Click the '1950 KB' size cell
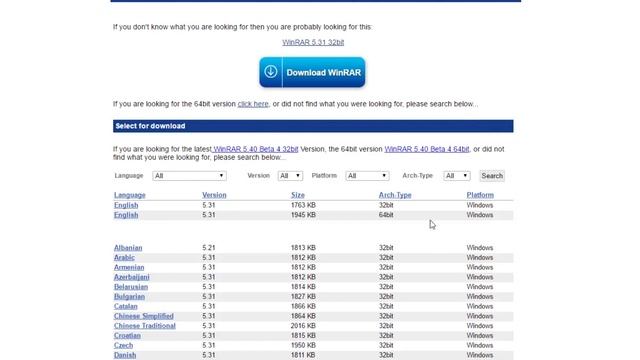The image size is (640, 360). (303, 346)
